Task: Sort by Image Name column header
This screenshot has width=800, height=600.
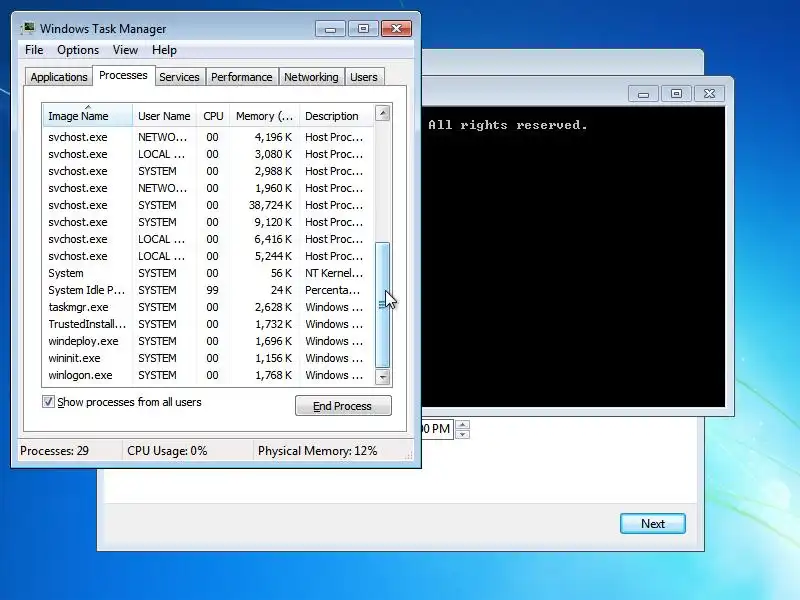Action: (88, 116)
